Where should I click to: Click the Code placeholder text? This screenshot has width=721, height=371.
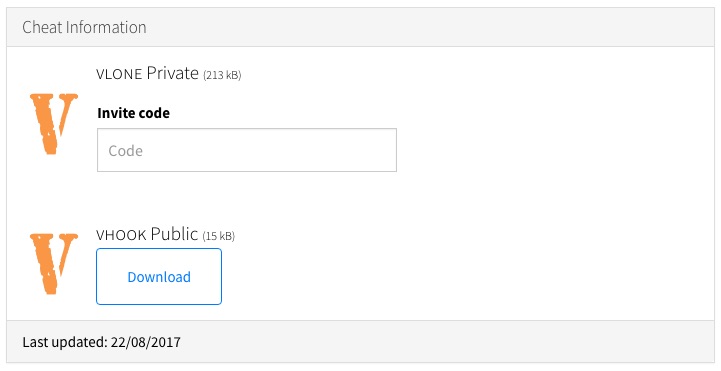click(x=126, y=151)
